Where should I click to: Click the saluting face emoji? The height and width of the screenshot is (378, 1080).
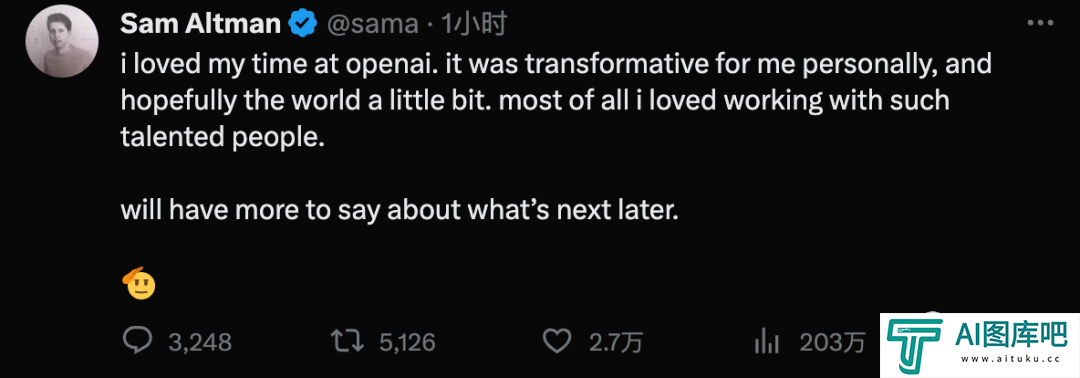tap(138, 282)
